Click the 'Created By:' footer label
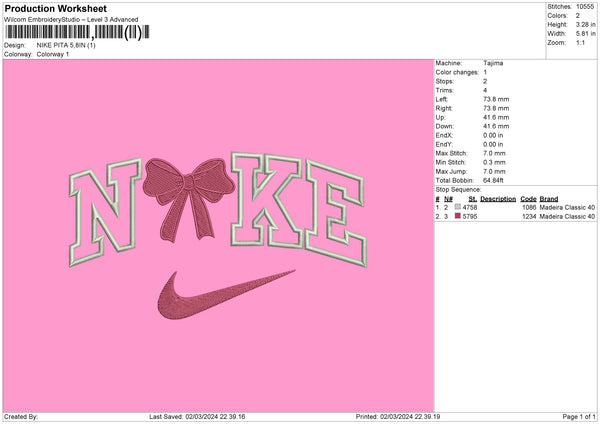The width and height of the screenshot is (600, 424). (x=21, y=417)
